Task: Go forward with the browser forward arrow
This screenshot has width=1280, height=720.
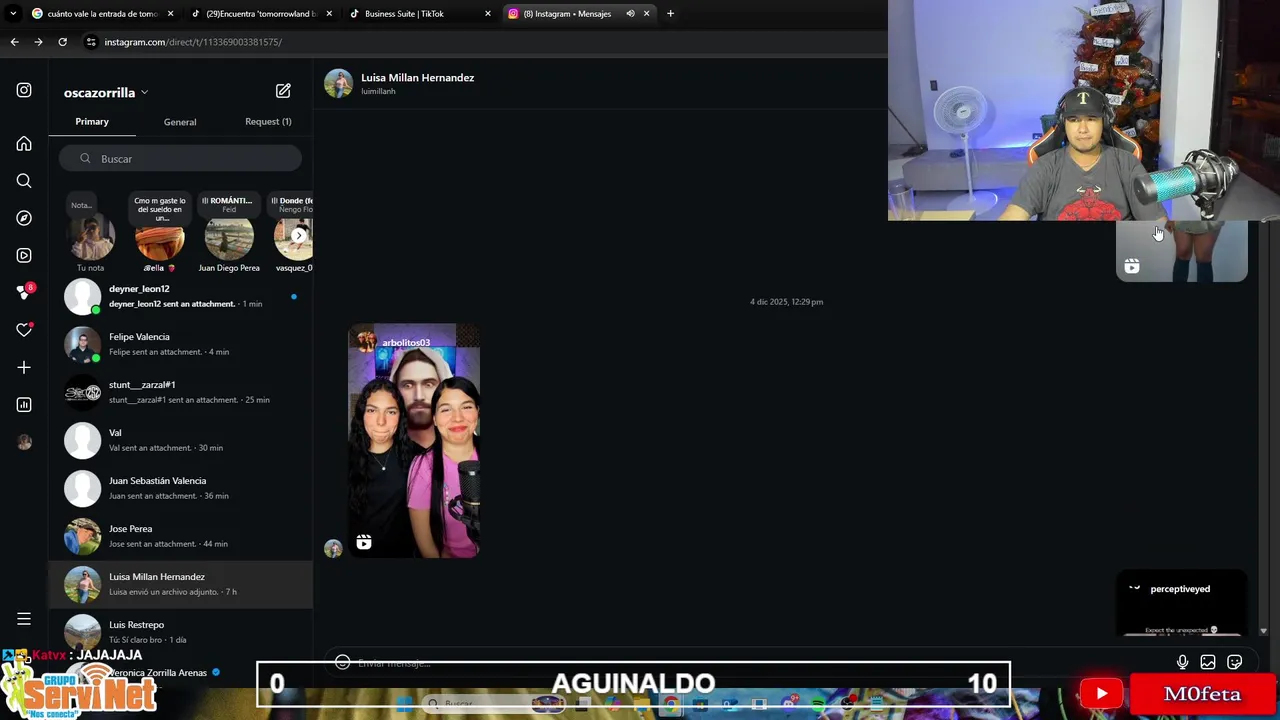Action: 38,42
